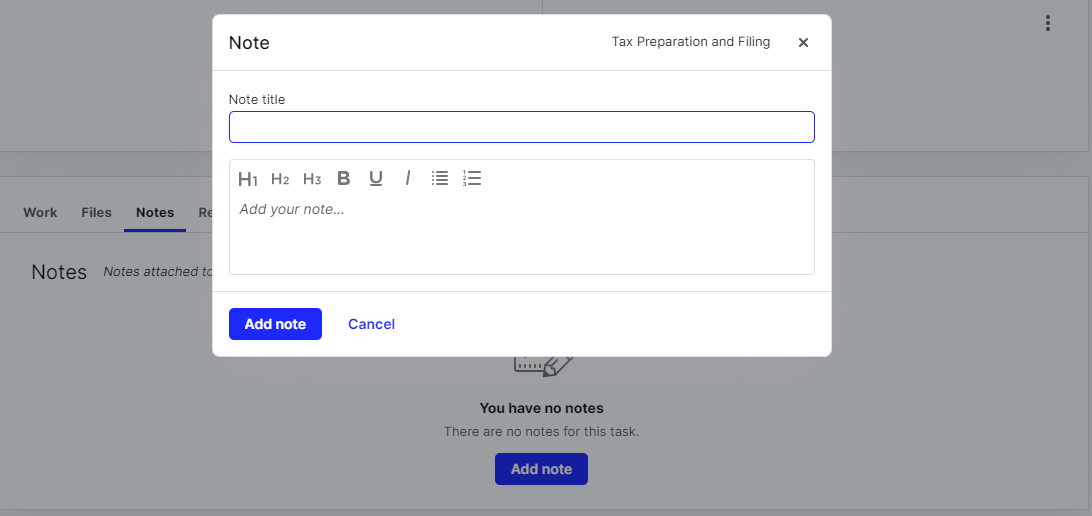The height and width of the screenshot is (516, 1092).
Task: Apply Heading 2 formatting in note editor
Action: (280, 179)
